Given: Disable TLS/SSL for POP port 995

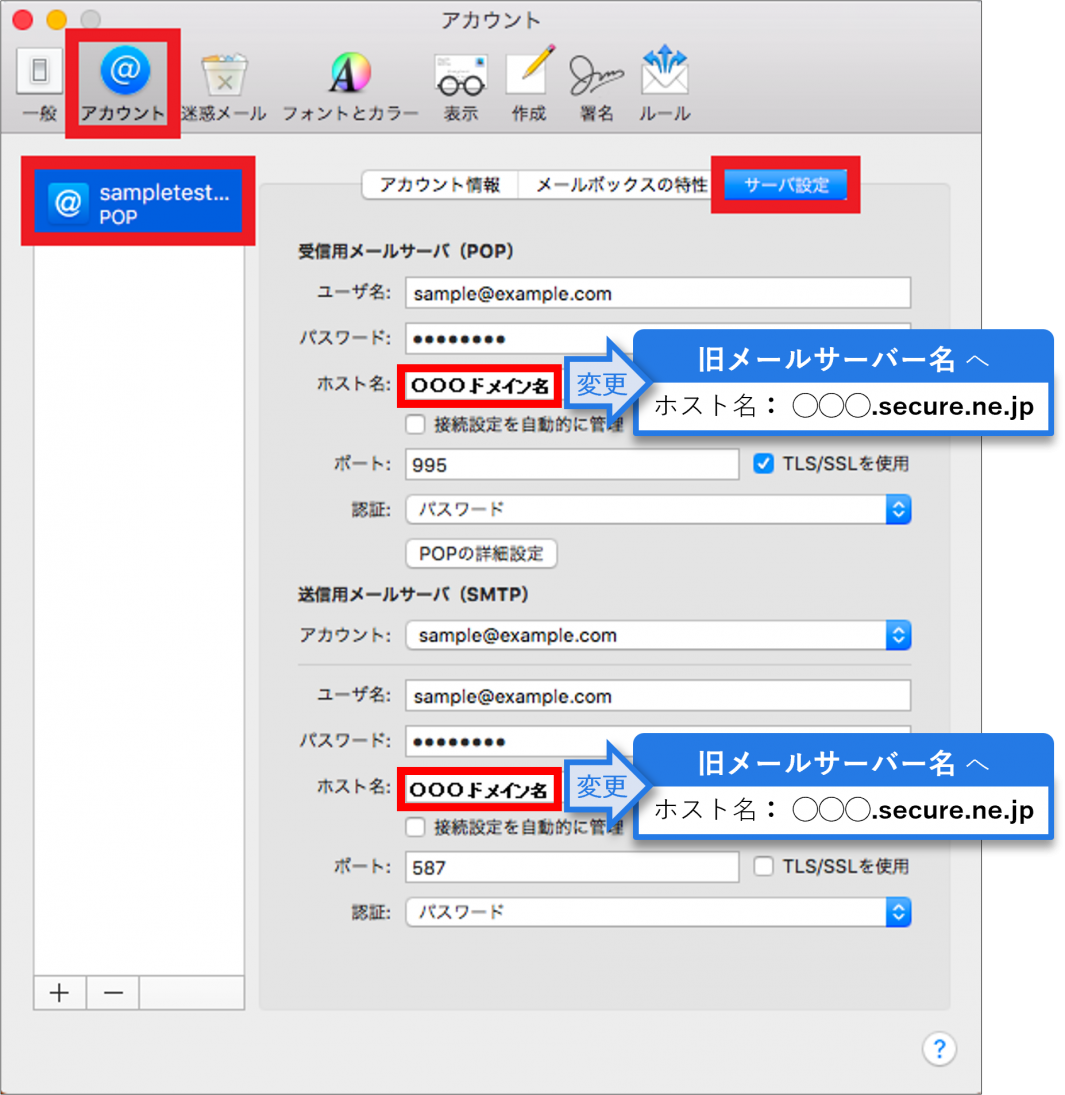Looking at the screenshot, I should 764,464.
